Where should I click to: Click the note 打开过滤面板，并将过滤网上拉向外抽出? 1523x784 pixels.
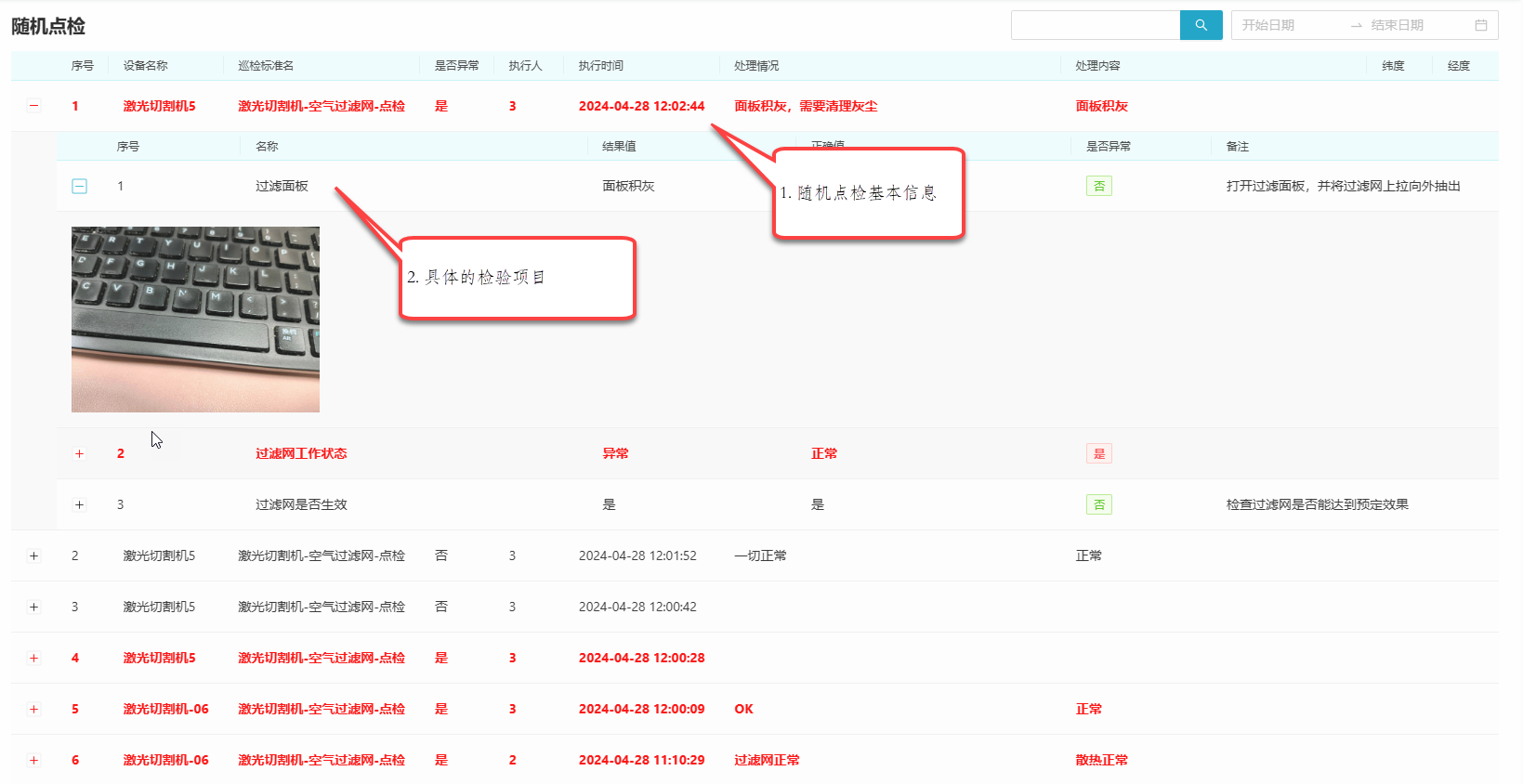pyautogui.click(x=1343, y=186)
